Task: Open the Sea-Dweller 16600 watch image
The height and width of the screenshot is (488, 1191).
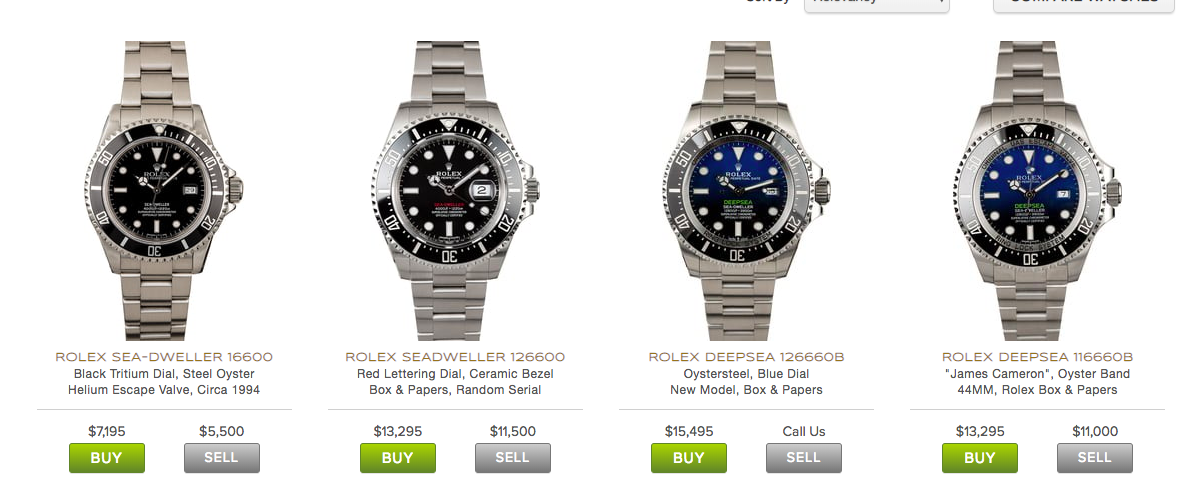Action: (x=164, y=190)
